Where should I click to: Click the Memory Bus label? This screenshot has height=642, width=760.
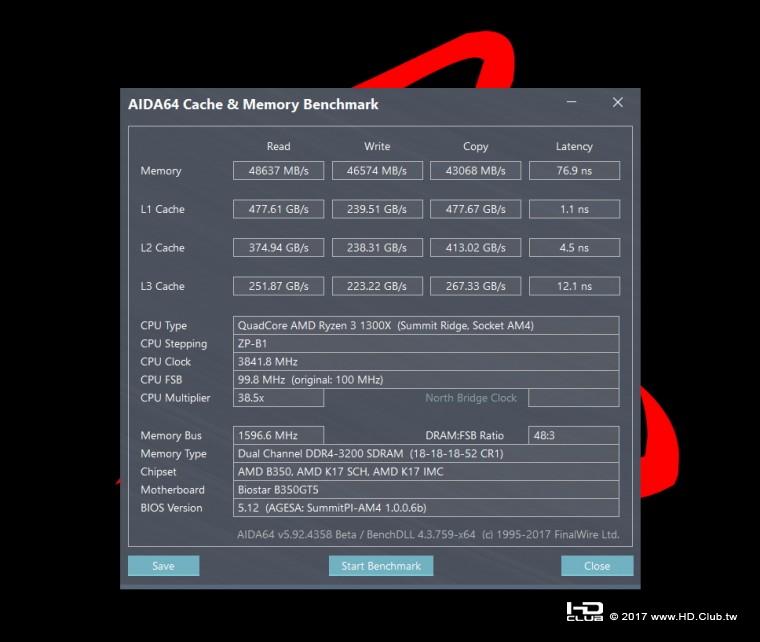171,436
